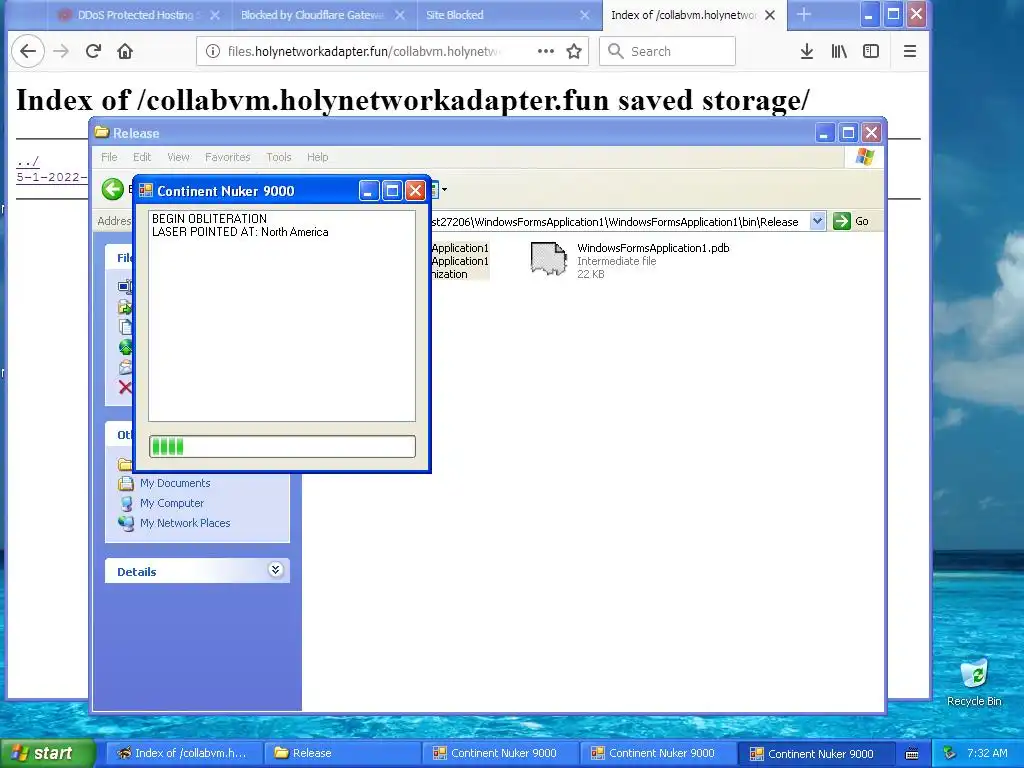This screenshot has width=1024, height=768.
Task: Click Firefox forward arrow button
Action: point(61,51)
